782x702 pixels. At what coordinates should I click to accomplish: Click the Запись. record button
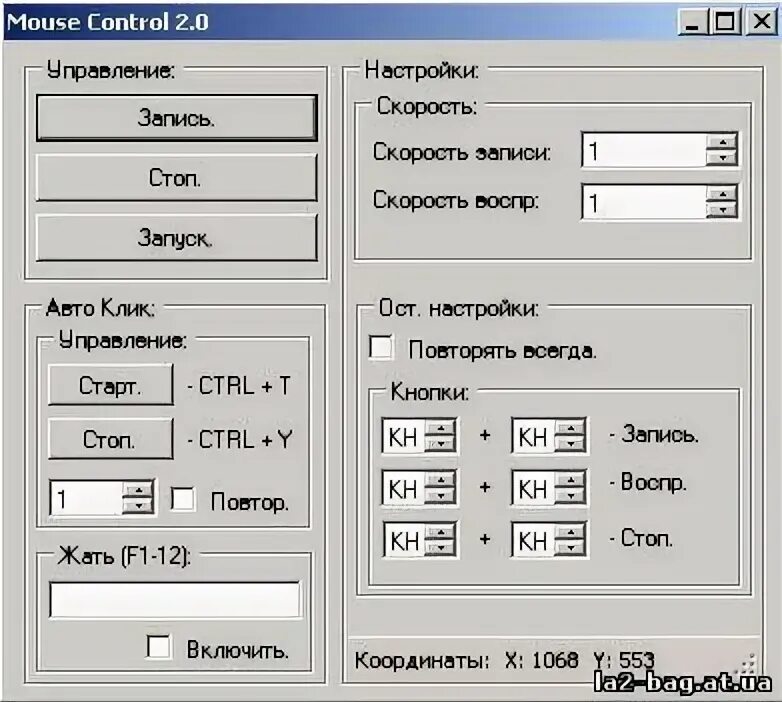click(x=177, y=118)
